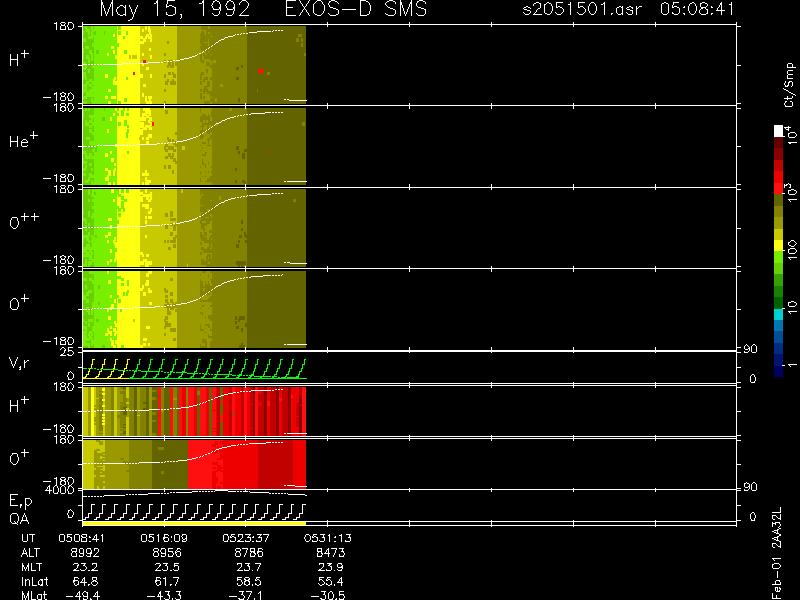
Task: Click the altitude value '8992'
Action: click(x=85, y=553)
